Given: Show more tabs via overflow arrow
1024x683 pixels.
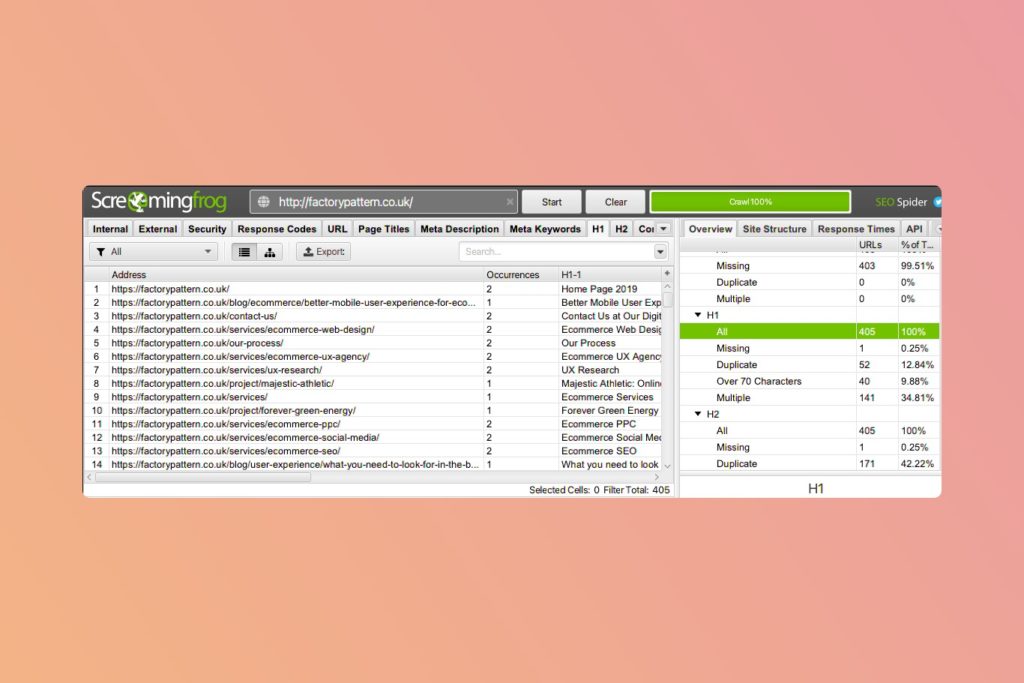Looking at the screenshot, I should coord(663,229).
